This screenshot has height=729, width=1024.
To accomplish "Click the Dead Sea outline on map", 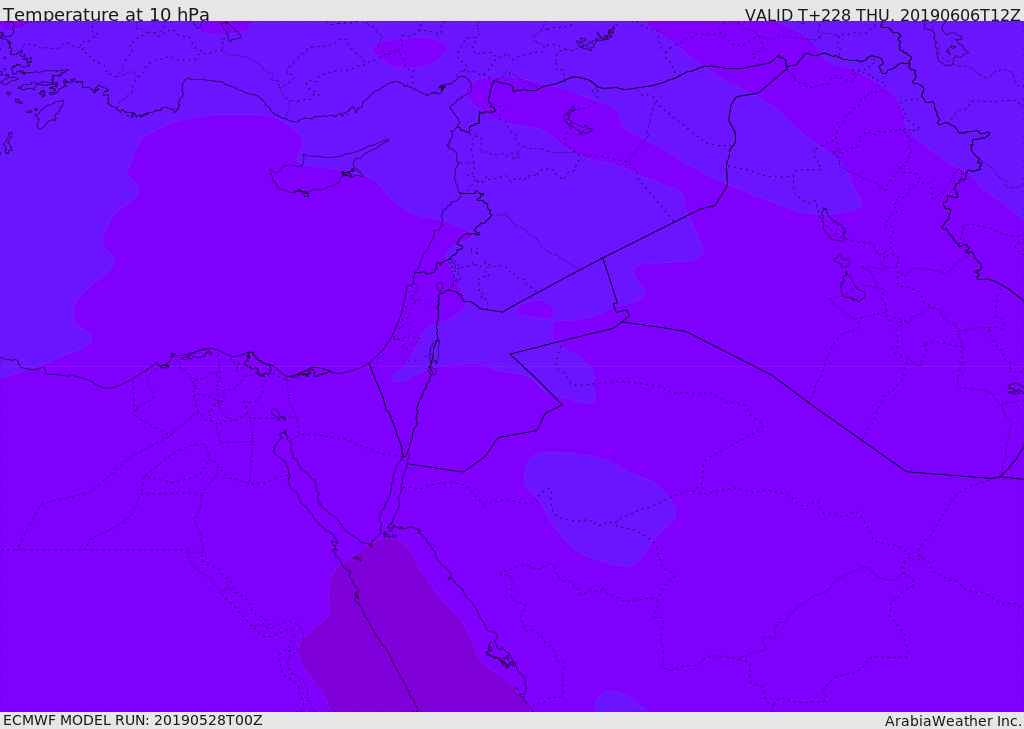I will 433,357.
